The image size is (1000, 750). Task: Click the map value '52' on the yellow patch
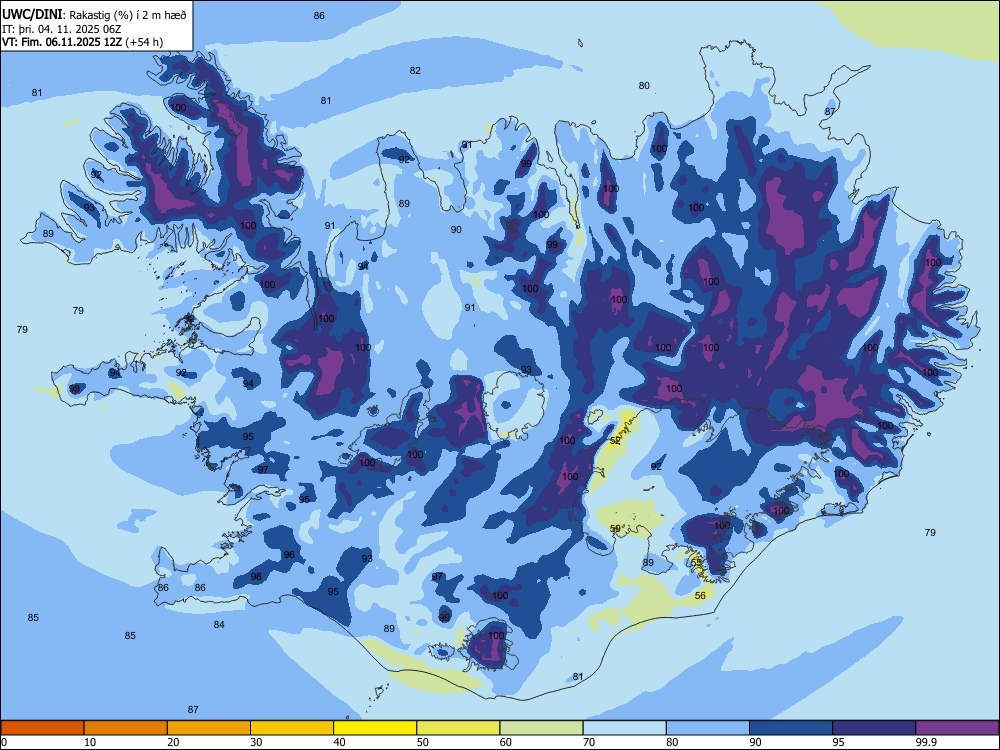(x=615, y=441)
